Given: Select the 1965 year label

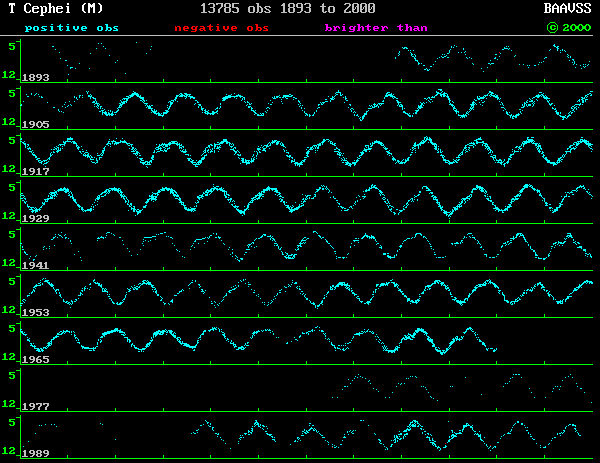Looking at the screenshot, I should coord(36,360).
